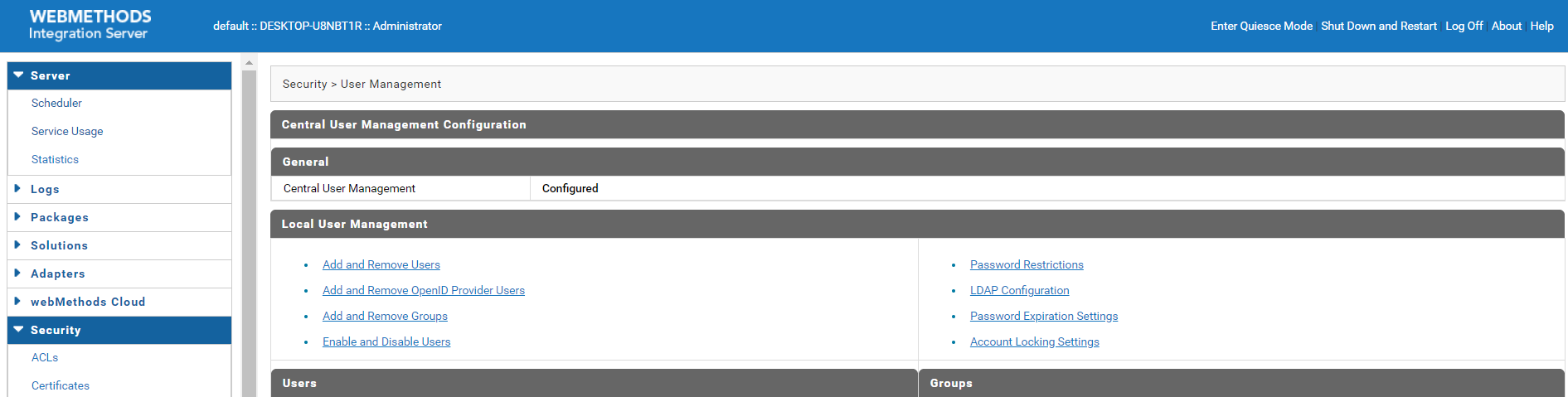Collapse the Security section arrow

coord(18,329)
